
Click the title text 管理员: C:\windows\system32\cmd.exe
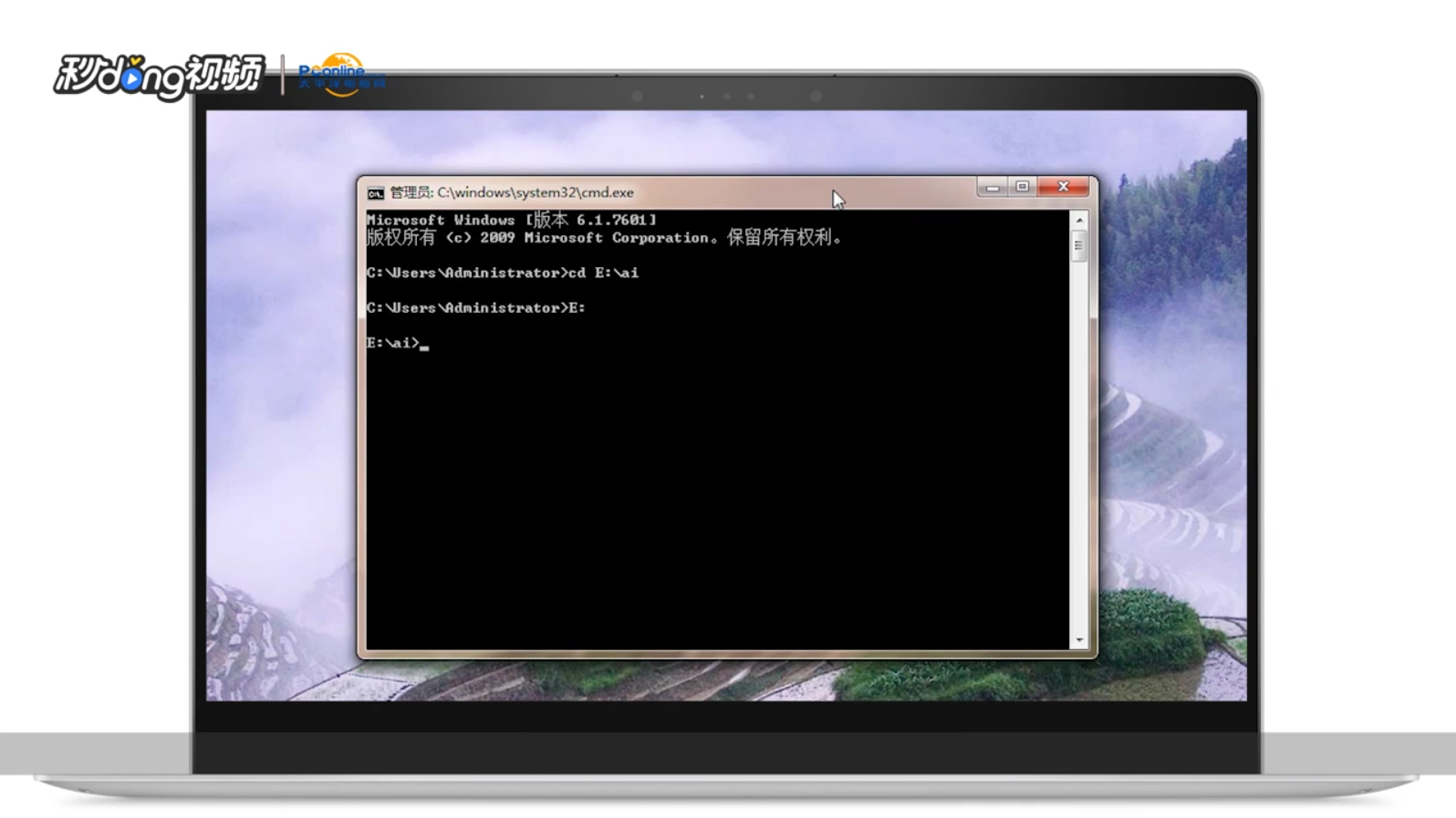click(x=512, y=192)
